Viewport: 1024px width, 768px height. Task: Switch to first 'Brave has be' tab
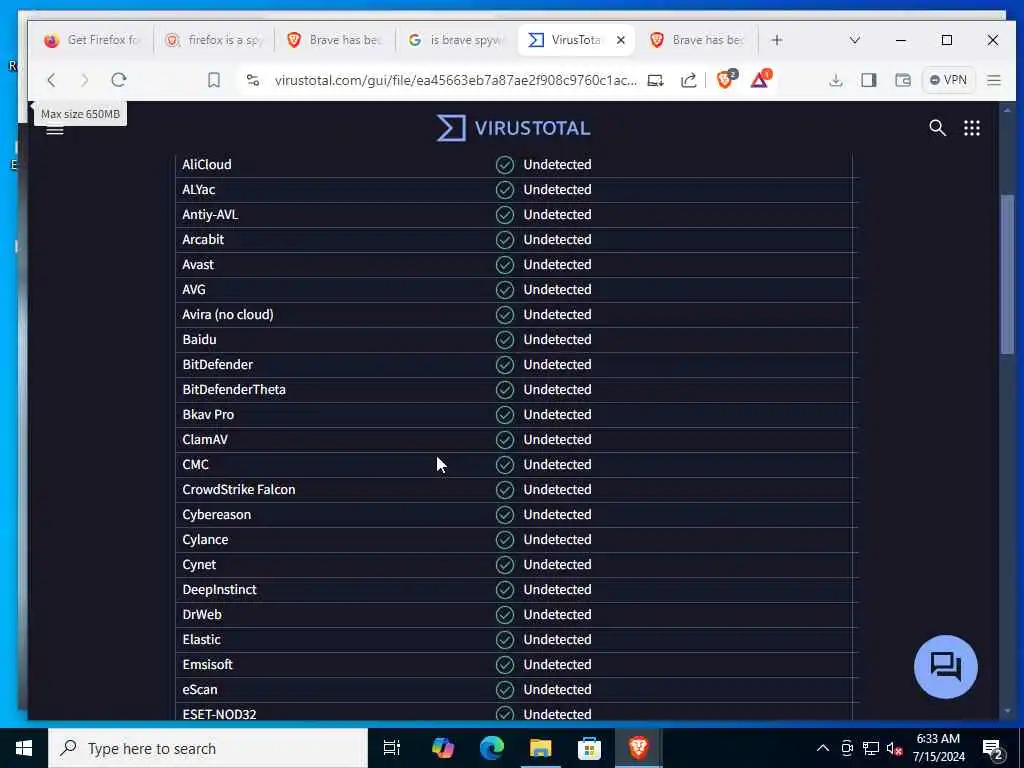click(335, 40)
